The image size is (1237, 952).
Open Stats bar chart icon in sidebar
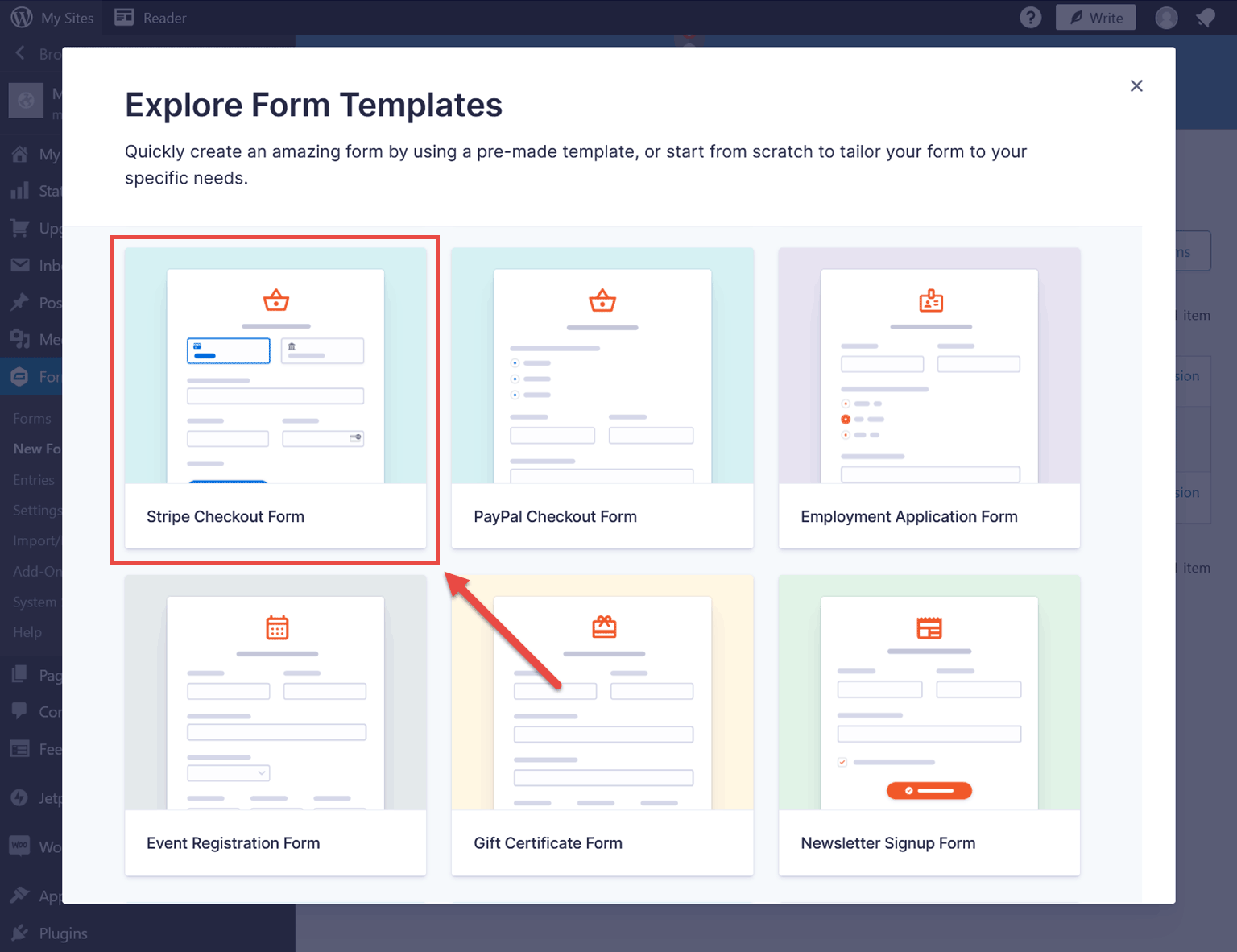point(20,191)
